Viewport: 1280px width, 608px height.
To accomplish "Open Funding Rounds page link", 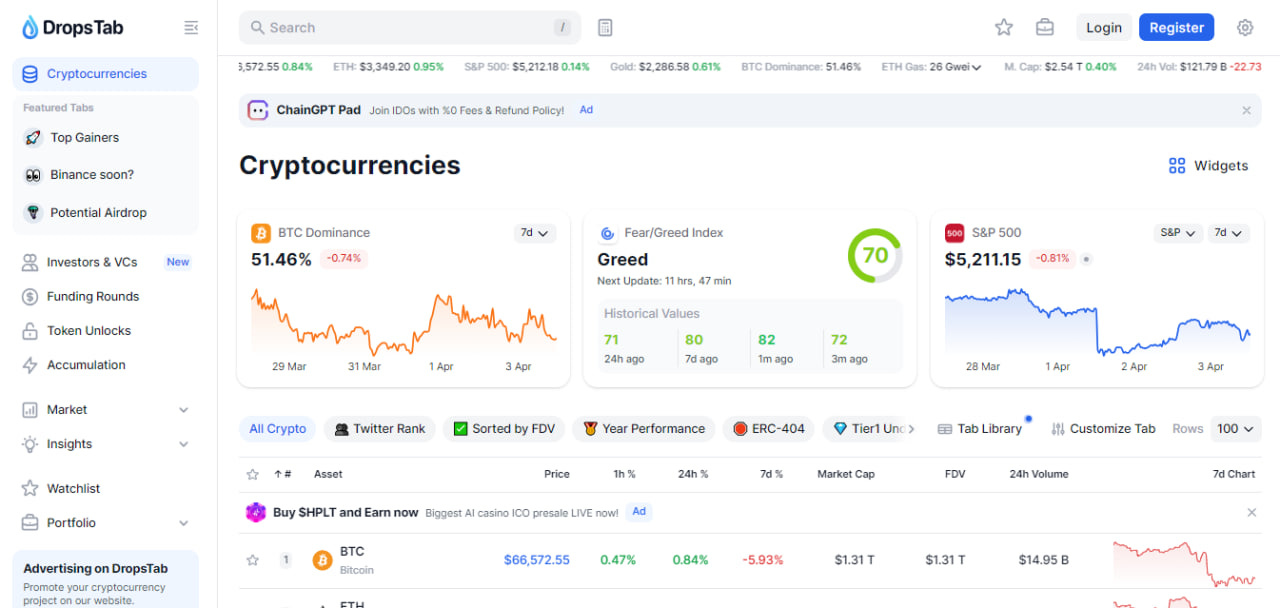I will 93,297.
